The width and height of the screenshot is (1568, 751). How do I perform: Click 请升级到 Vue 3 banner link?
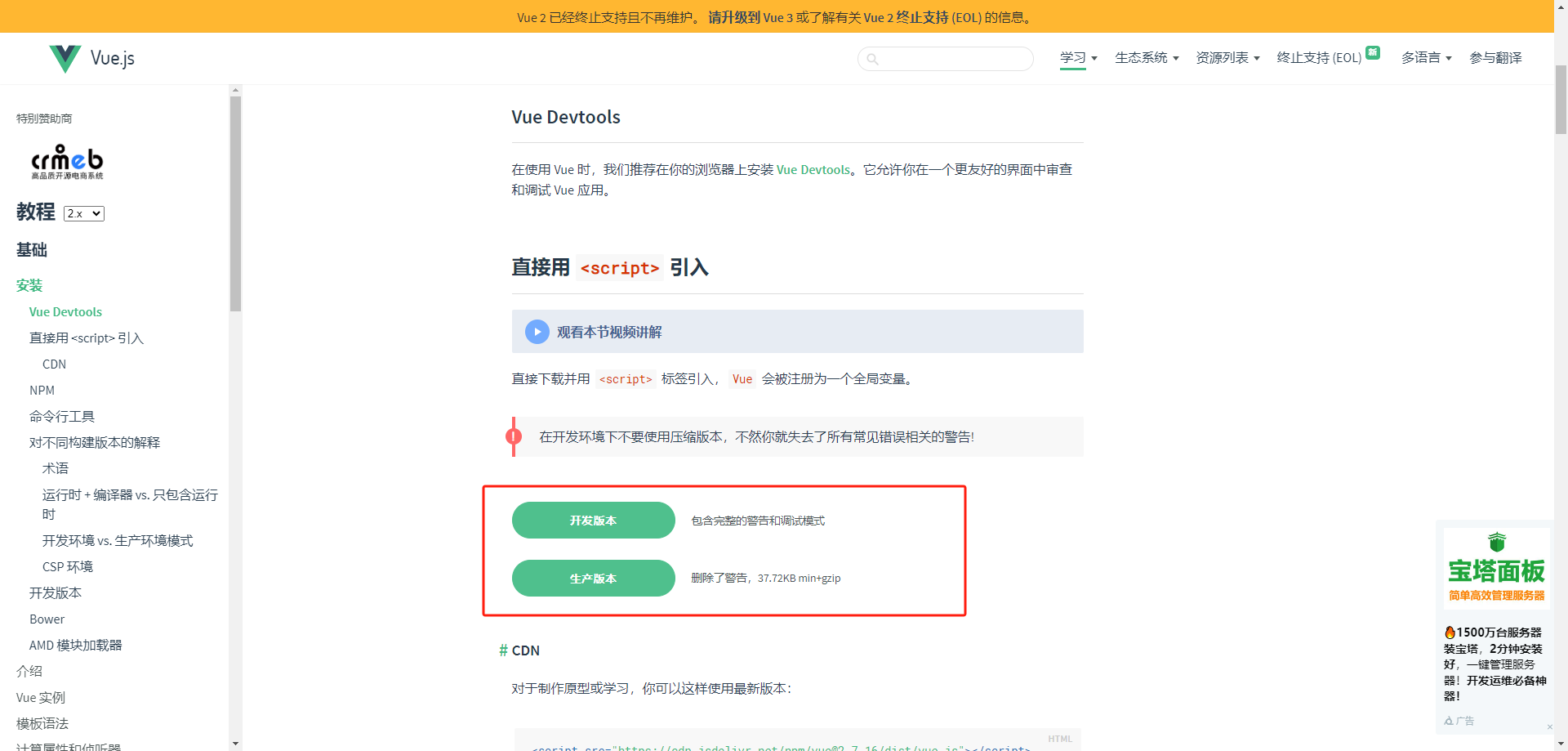(749, 17)
